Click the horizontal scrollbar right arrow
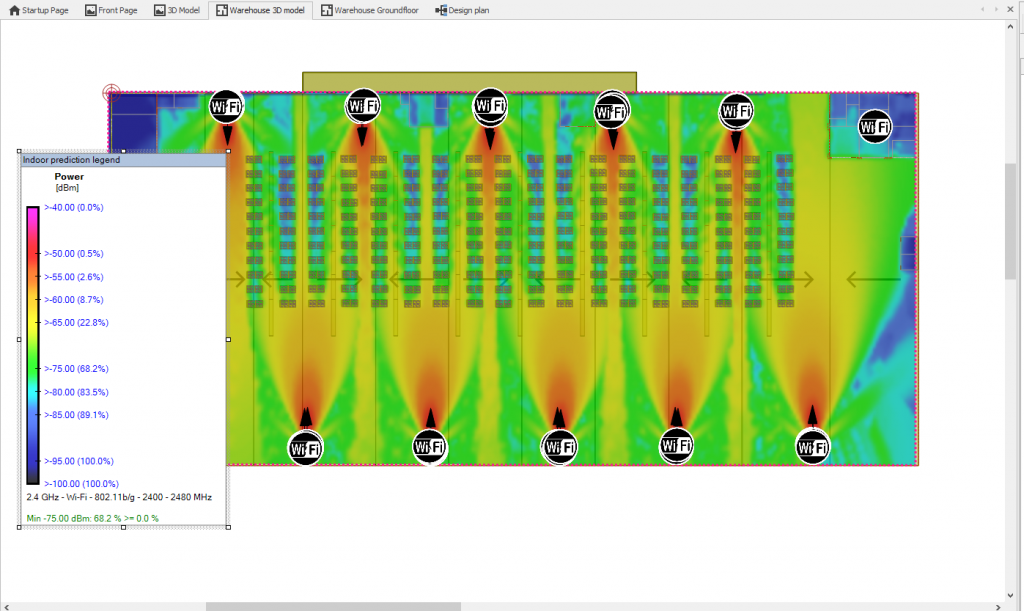 point(998,606)
